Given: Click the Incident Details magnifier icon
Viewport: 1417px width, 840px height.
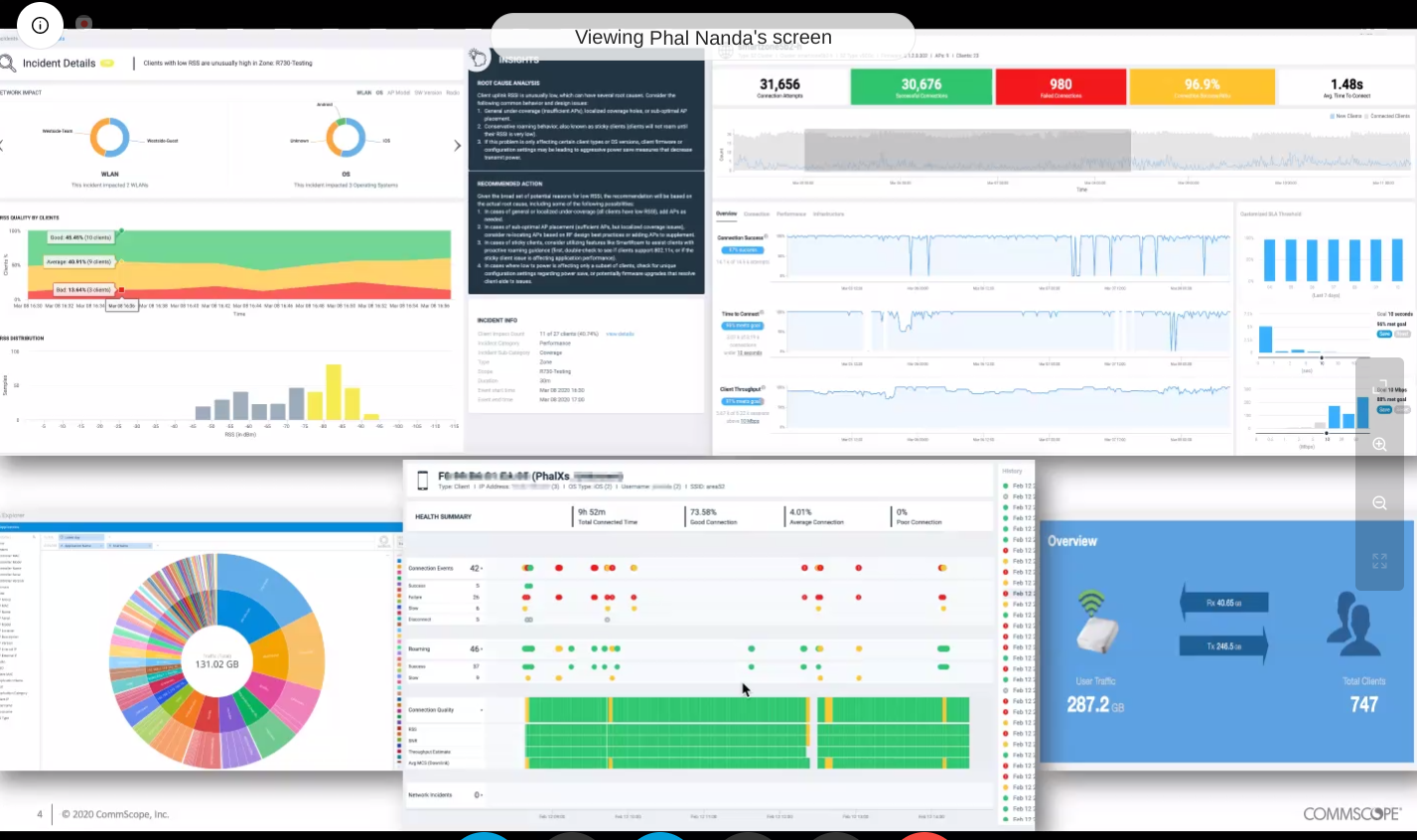Looking at the screenshot, I should coord(8,64).
